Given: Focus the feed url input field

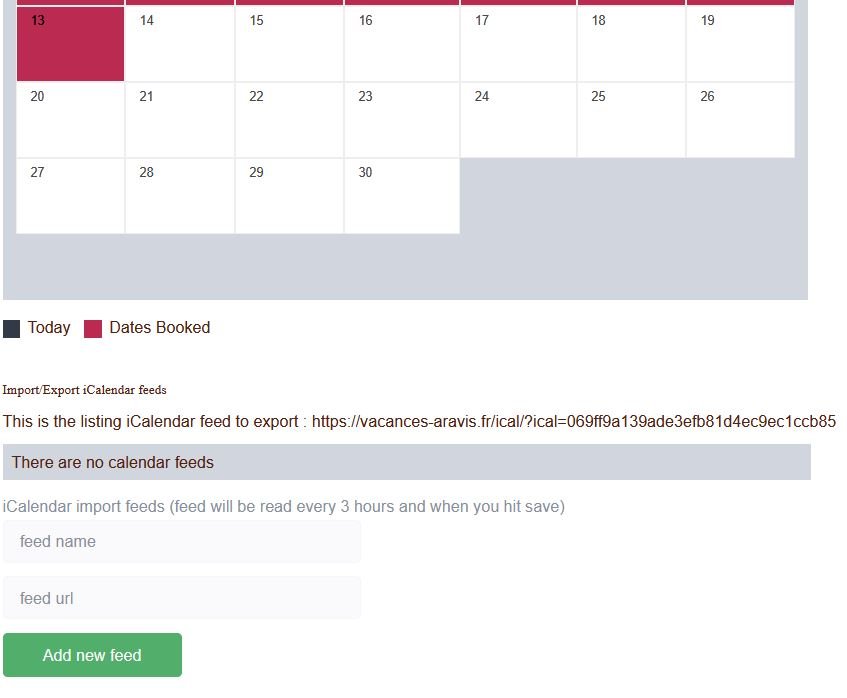Looking at the screenshot, I should click(181, 598).
